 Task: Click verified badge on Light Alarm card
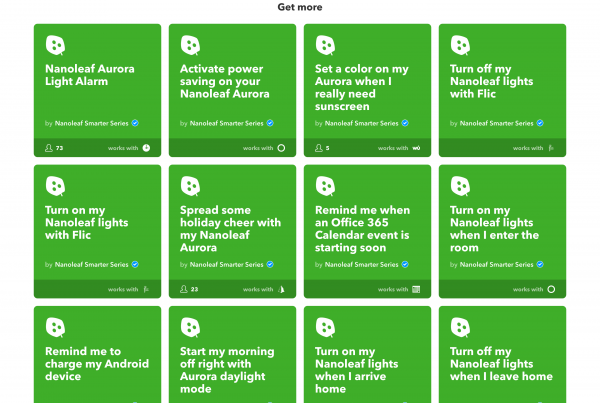[x=135, y=123]
